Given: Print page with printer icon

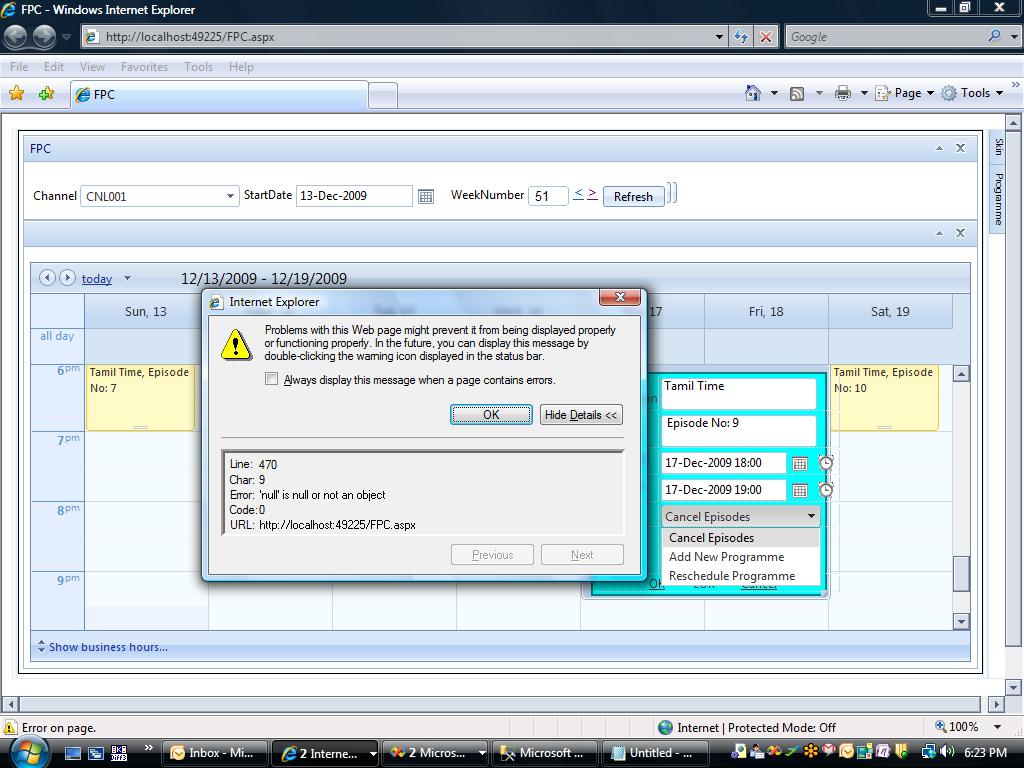Looking at the screenshot, I should point(842,93).
